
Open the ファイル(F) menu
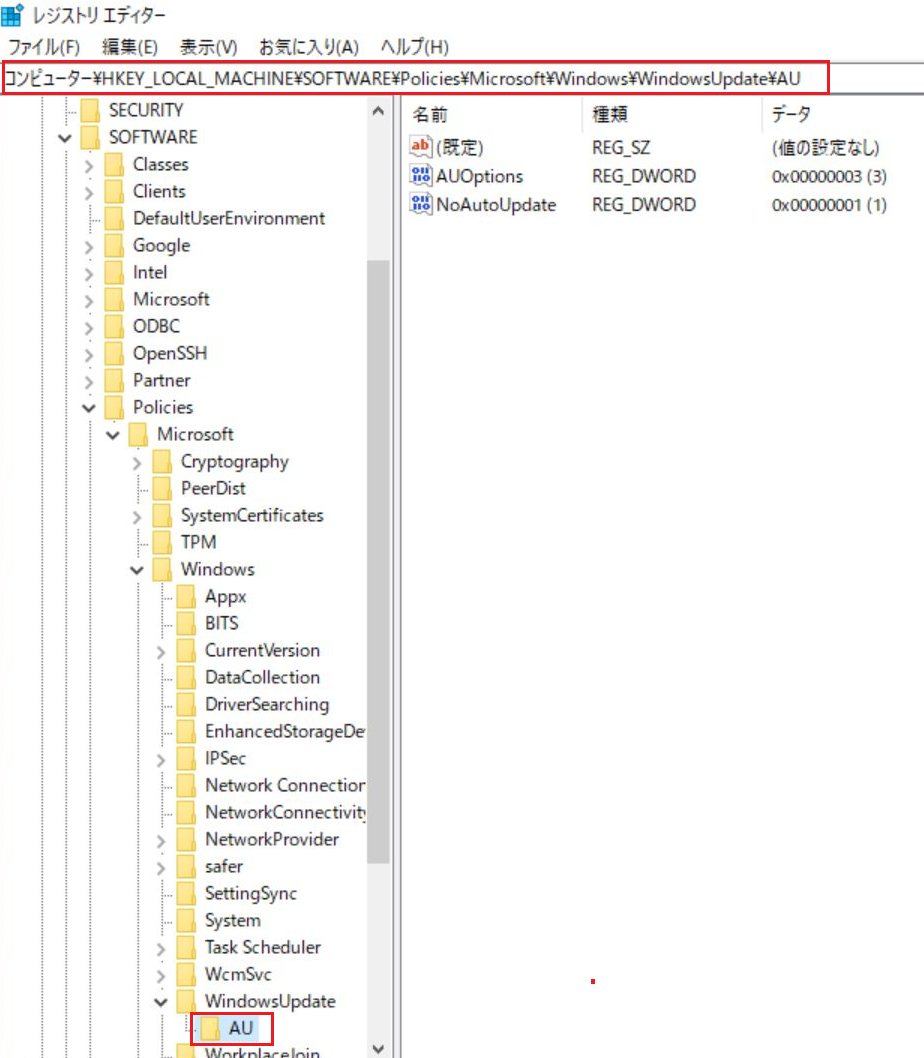pos(44,47)
